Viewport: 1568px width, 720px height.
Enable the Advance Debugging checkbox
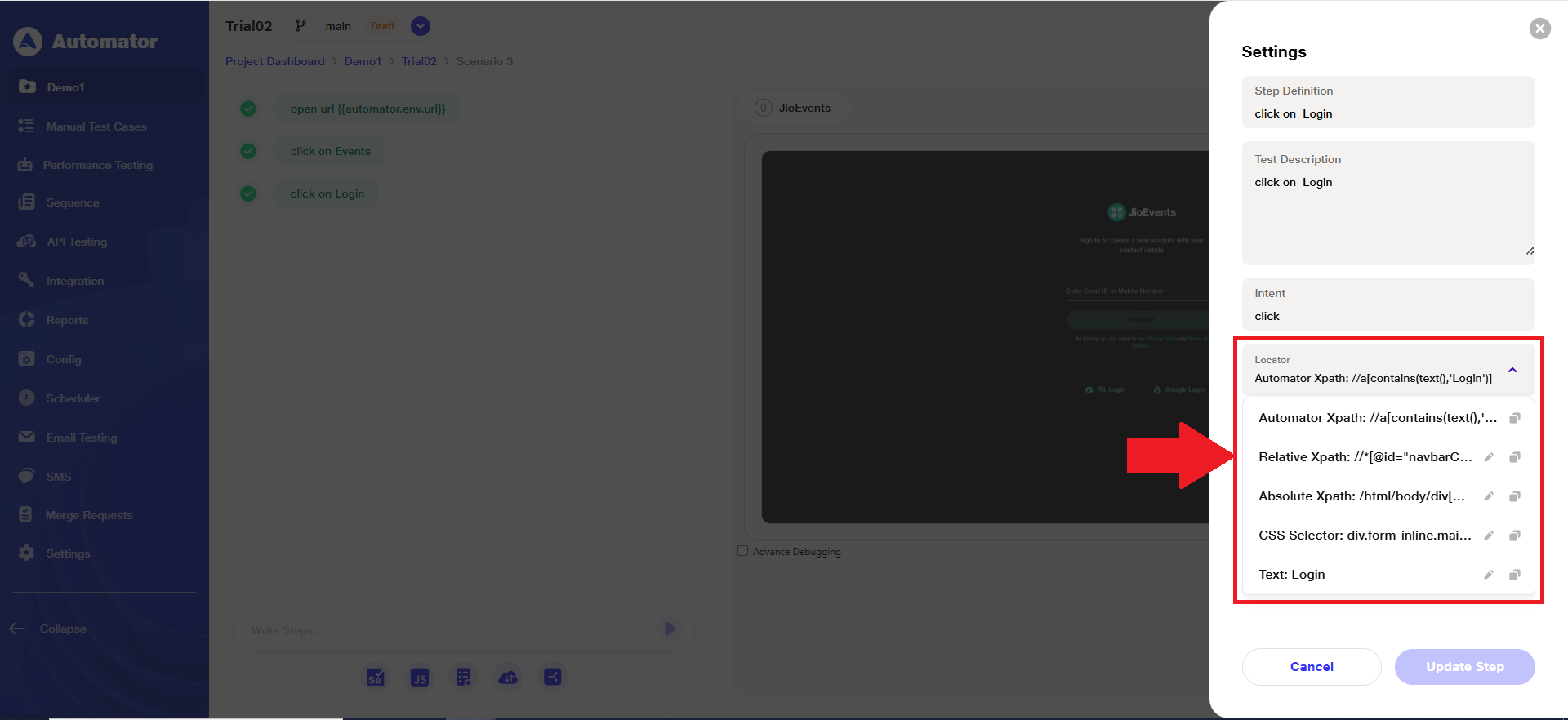(743, 551)
